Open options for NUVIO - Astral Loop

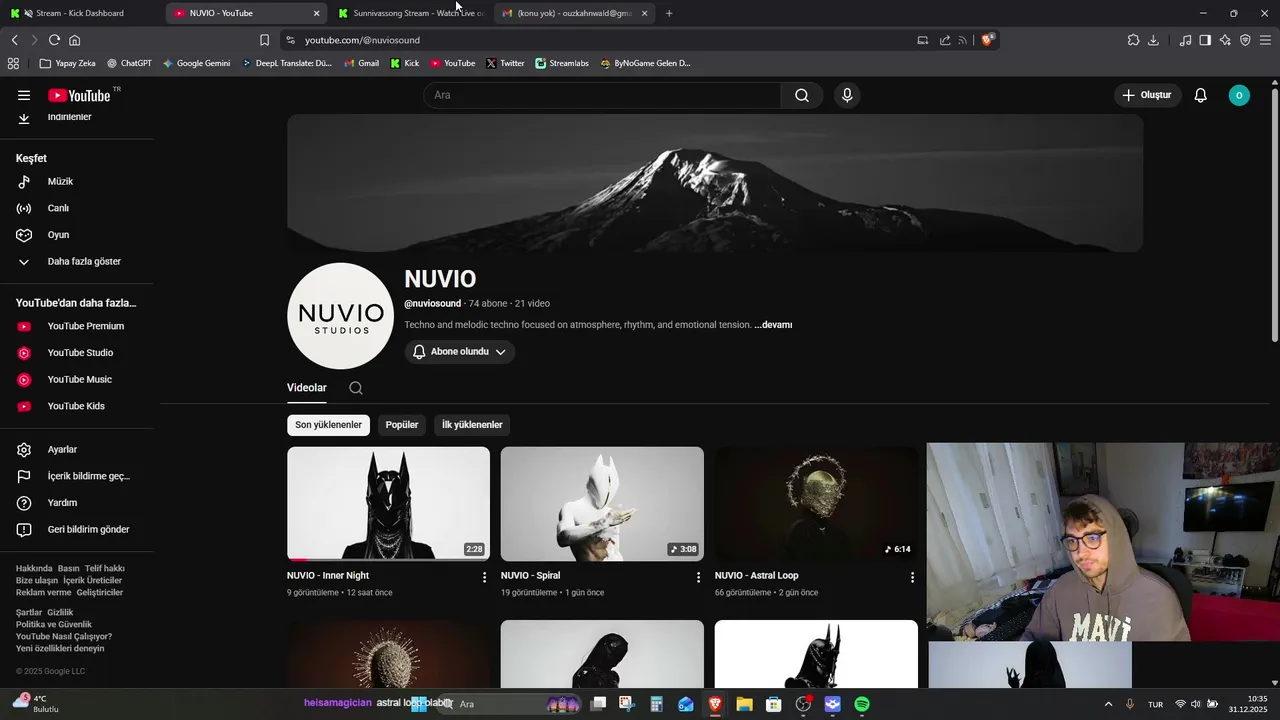[x=912, y=577]
